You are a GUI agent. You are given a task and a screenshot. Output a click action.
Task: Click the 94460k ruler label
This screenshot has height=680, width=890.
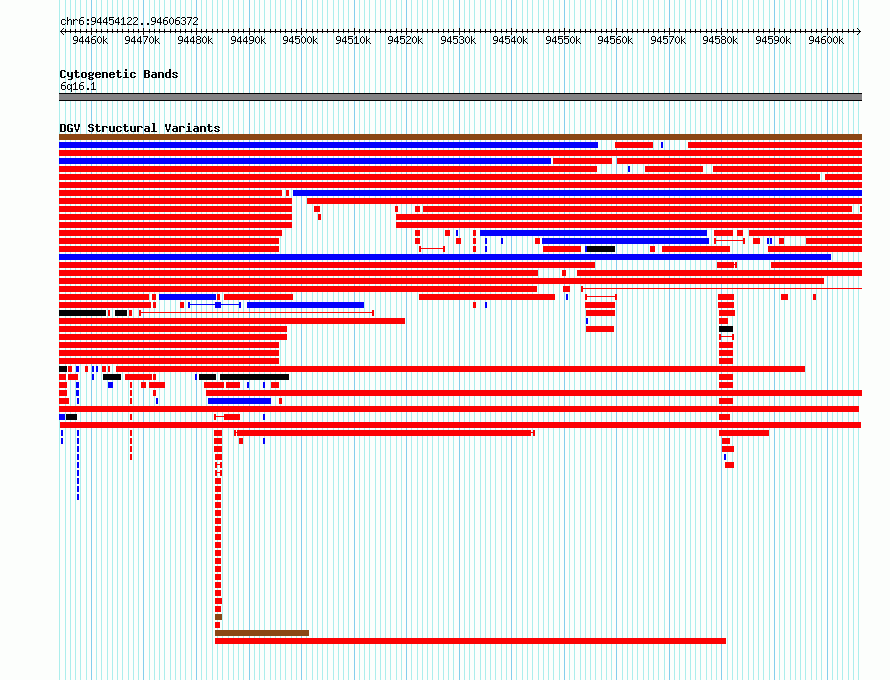pos(90,40)
